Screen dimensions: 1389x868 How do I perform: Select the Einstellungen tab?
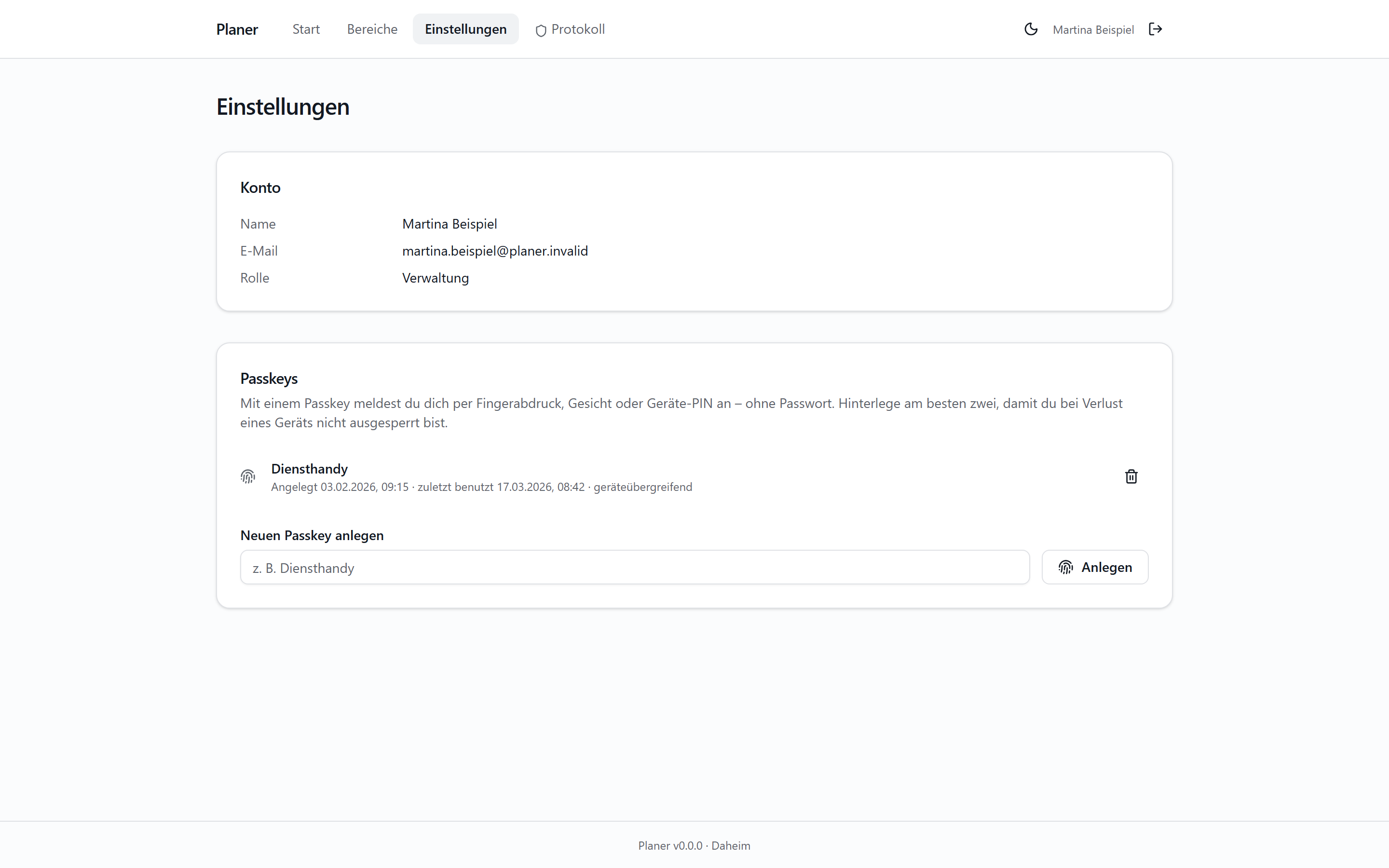(465, 29)
